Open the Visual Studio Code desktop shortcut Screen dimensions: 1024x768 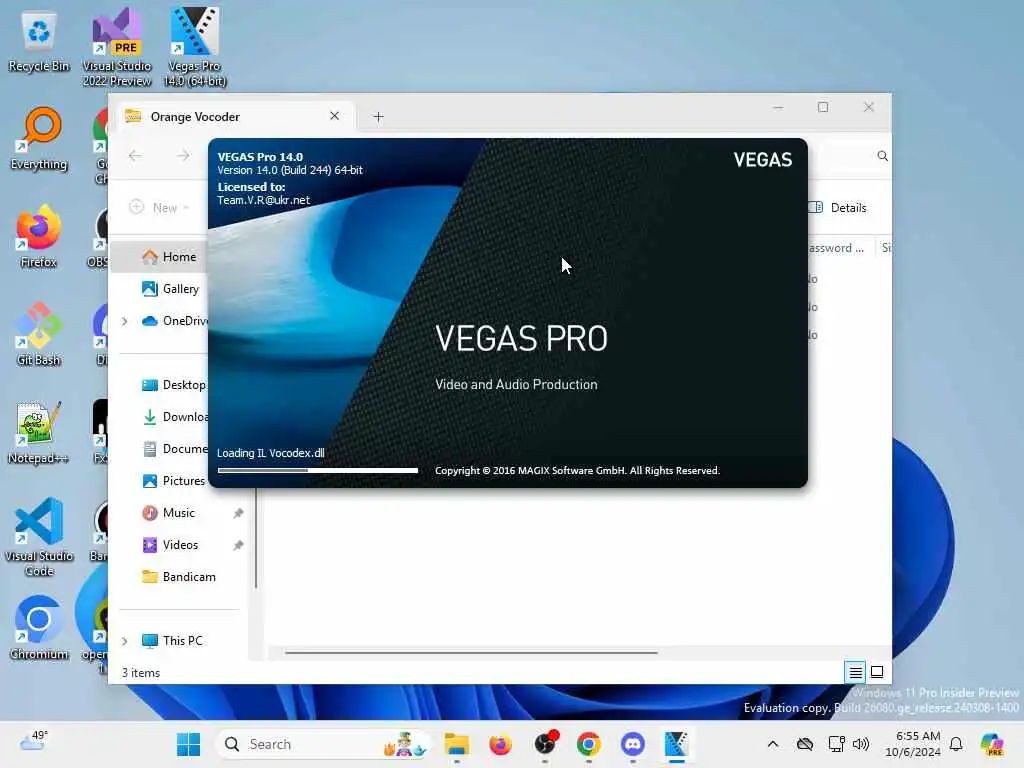tap(39, 537)
